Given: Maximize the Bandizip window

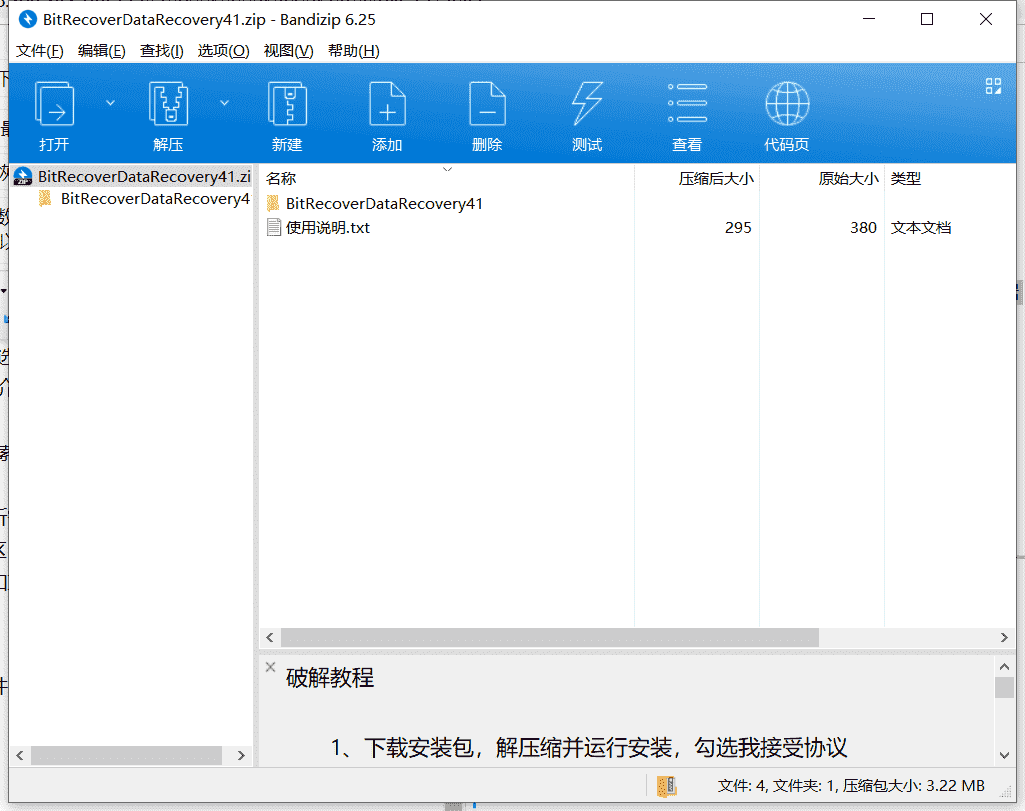Looking at the screenshot, I should pos(927,20).
